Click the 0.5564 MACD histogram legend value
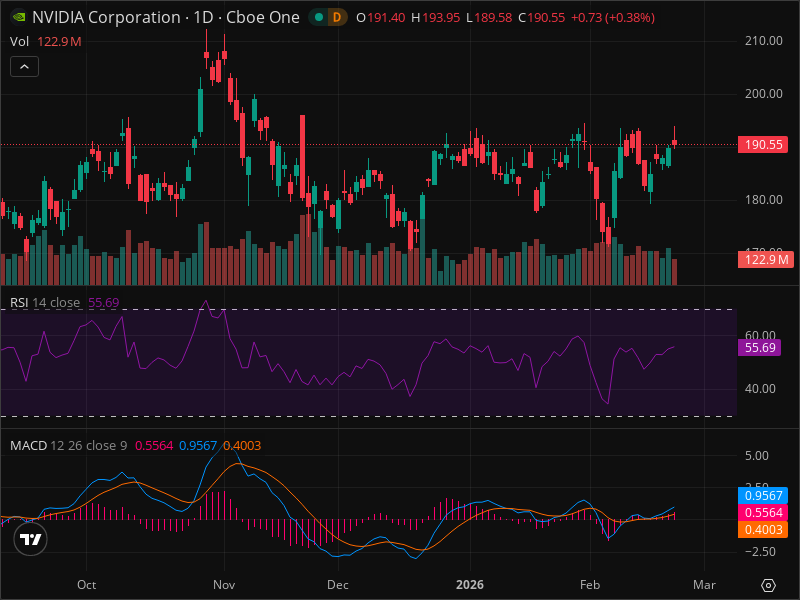This screenshot has width=800, height=600. click(x=154, y=445)
